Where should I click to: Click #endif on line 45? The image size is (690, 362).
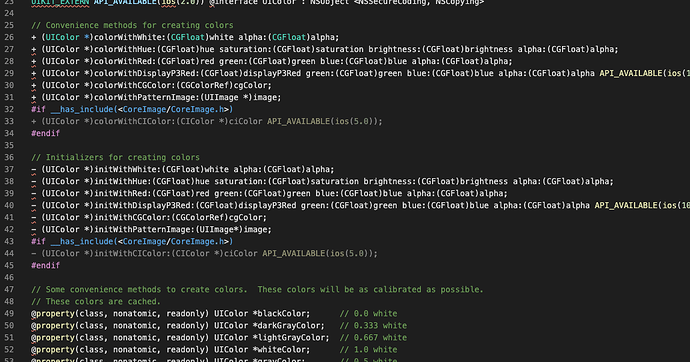(x=45, y=265)
